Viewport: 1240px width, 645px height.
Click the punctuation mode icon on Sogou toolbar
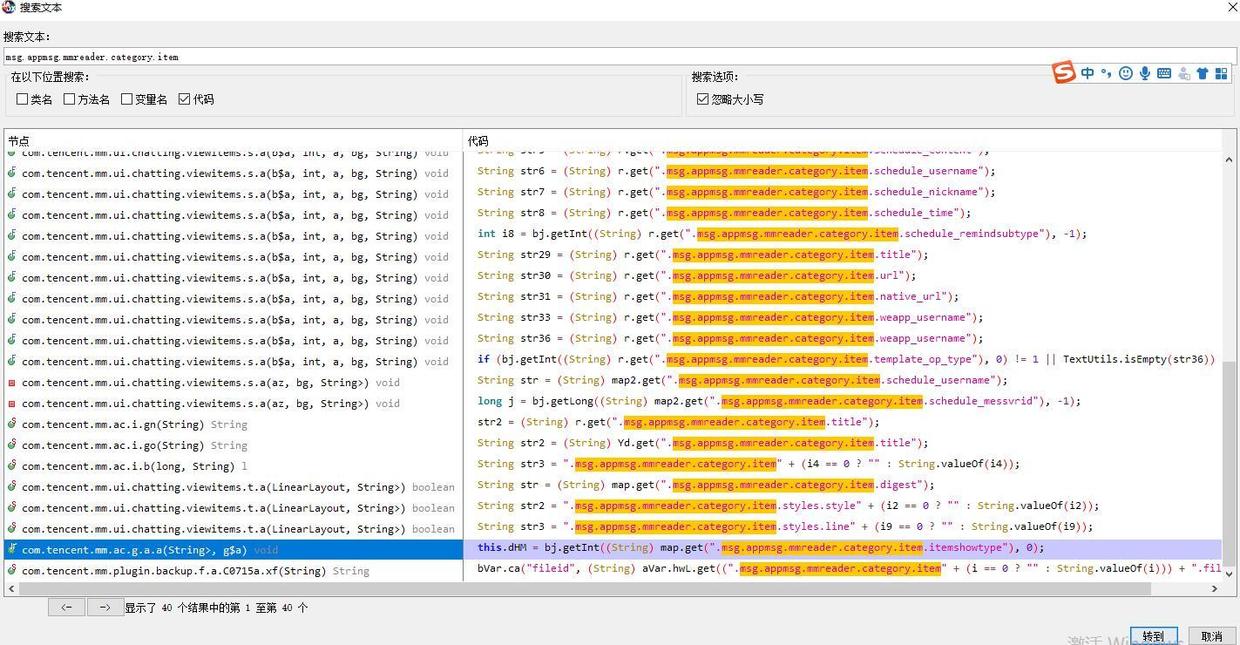coord(1106,73)
